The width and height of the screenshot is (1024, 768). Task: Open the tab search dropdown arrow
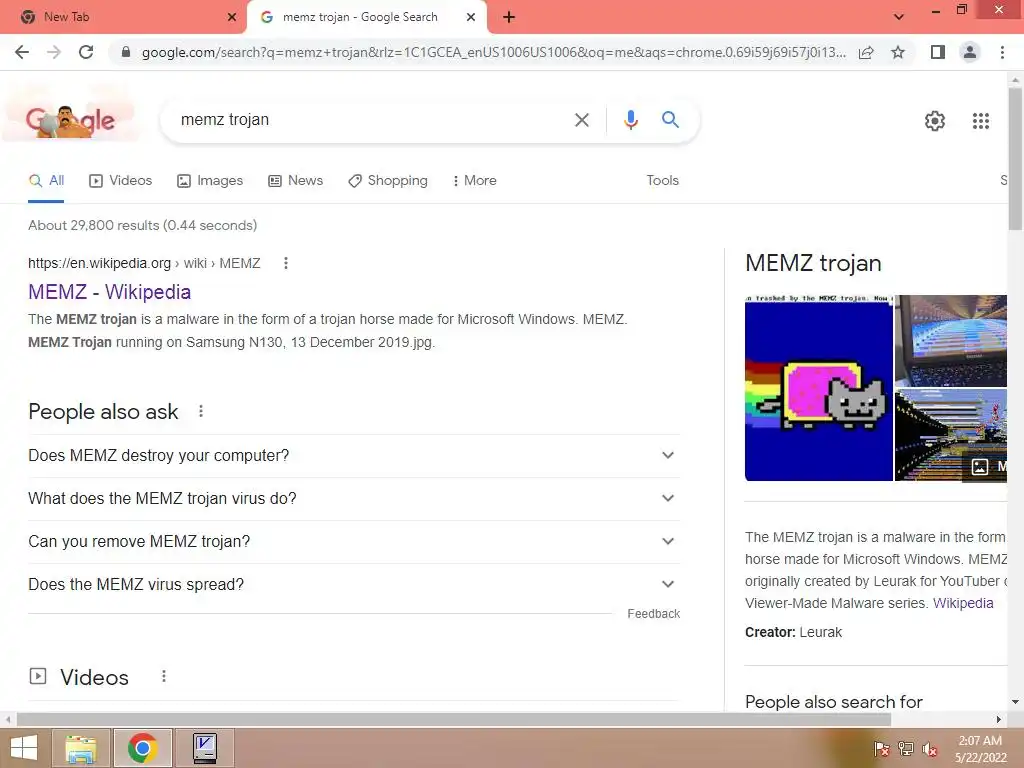coord(899,17)
